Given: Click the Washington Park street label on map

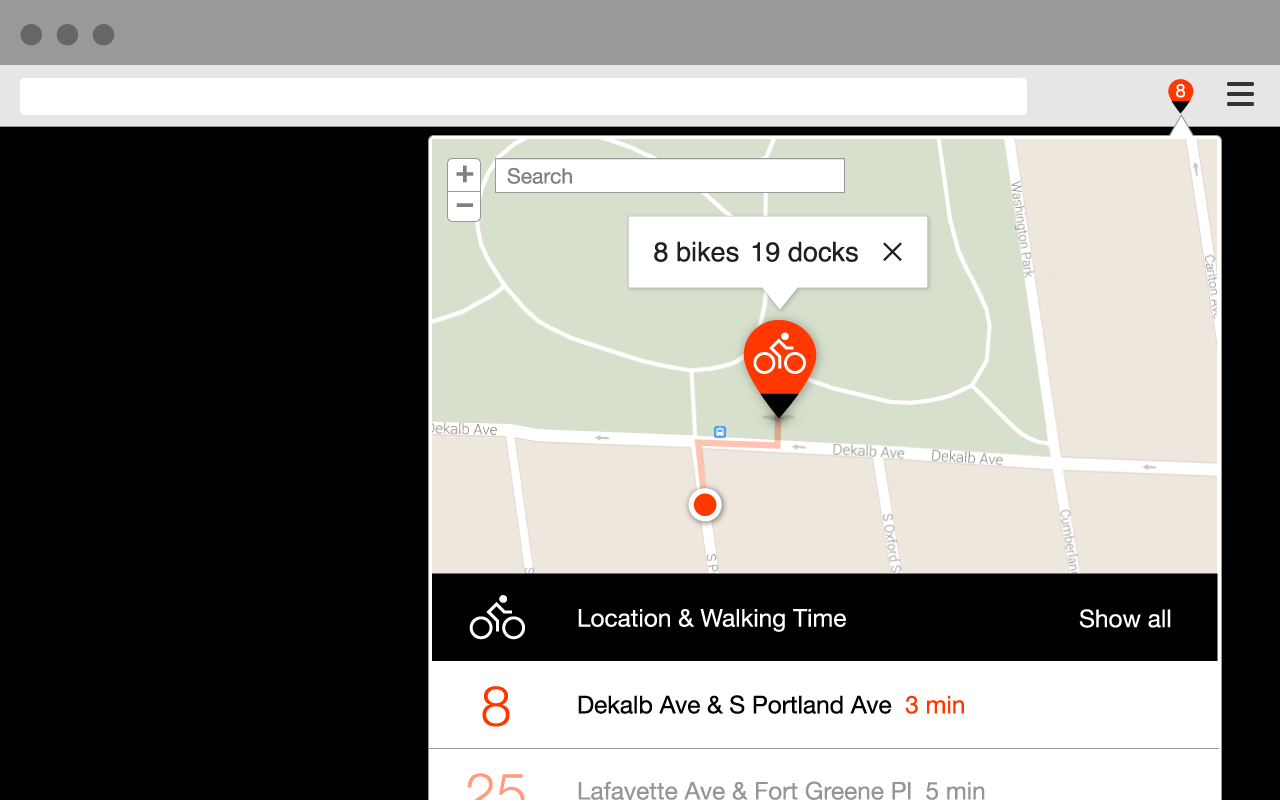Looking at the screenshot, I should point(1022,228).
